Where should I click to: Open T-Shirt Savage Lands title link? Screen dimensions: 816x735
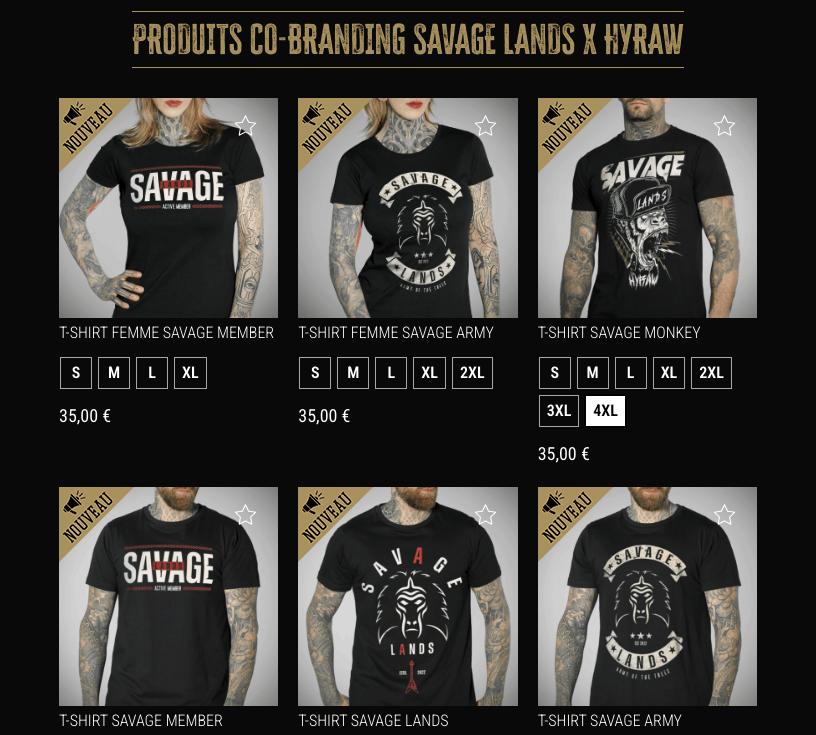click(x=373, y=720)
